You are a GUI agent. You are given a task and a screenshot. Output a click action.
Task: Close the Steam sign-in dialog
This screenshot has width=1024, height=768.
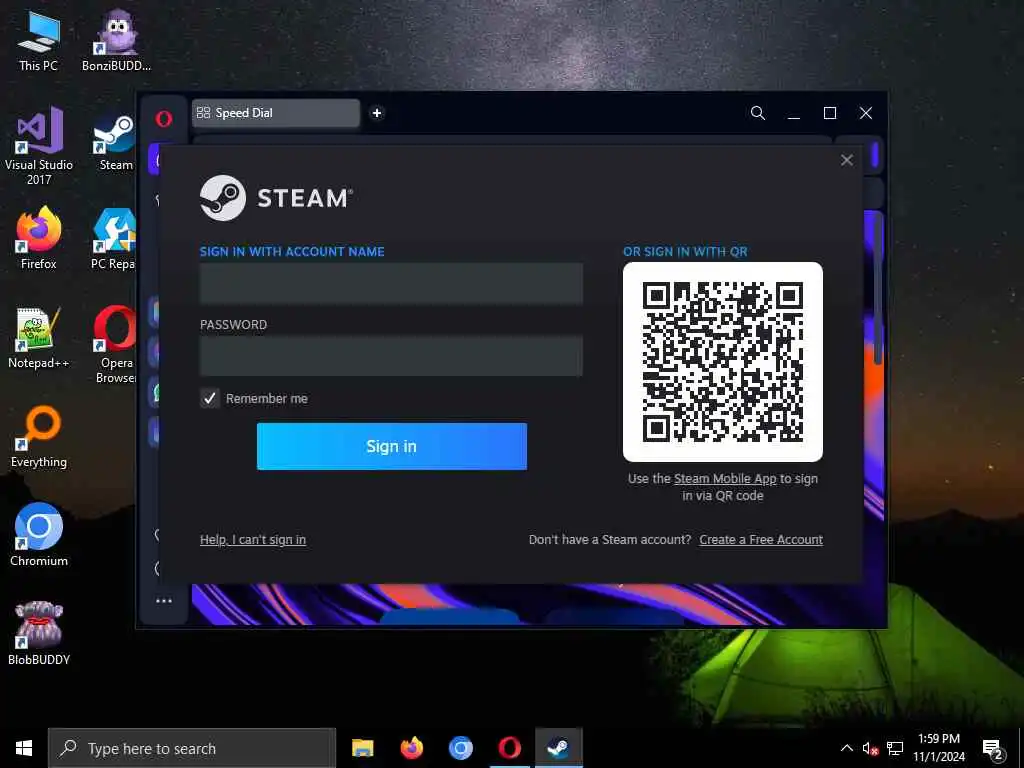click(847, 160)
